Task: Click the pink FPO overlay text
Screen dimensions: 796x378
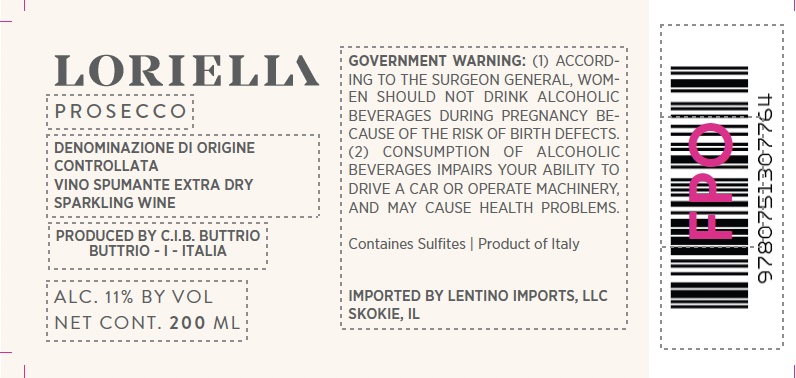Action: [710, 181]
